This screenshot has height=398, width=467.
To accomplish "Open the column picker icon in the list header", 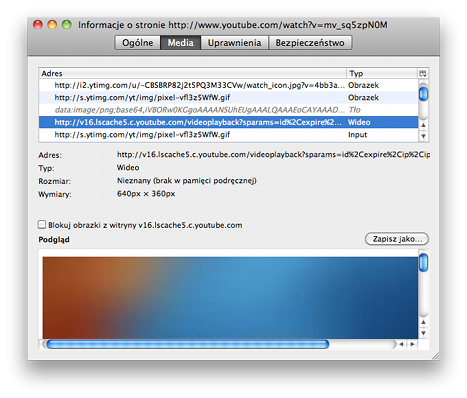I will [x=423, y=73].
